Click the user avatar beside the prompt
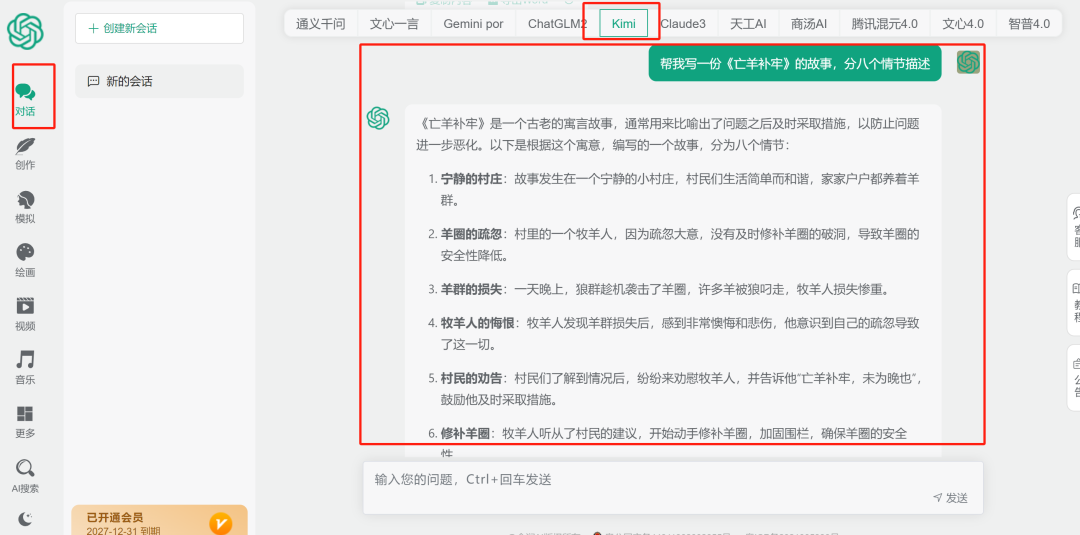 (968, 63)
